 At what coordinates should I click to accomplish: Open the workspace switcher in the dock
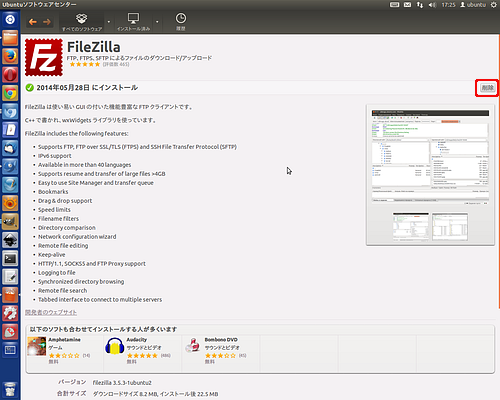[10, 350]
